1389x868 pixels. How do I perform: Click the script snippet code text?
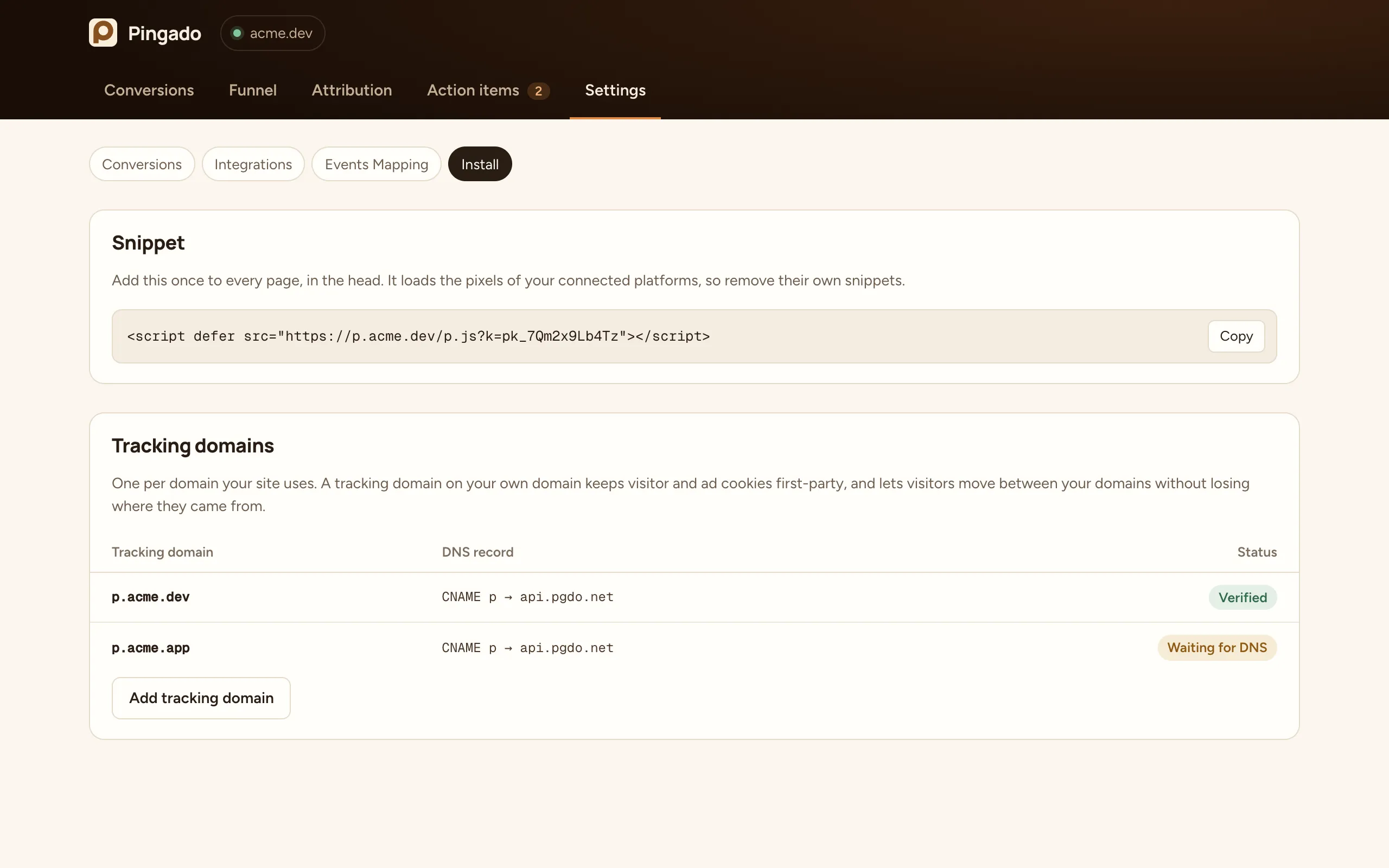click(418, 336)
